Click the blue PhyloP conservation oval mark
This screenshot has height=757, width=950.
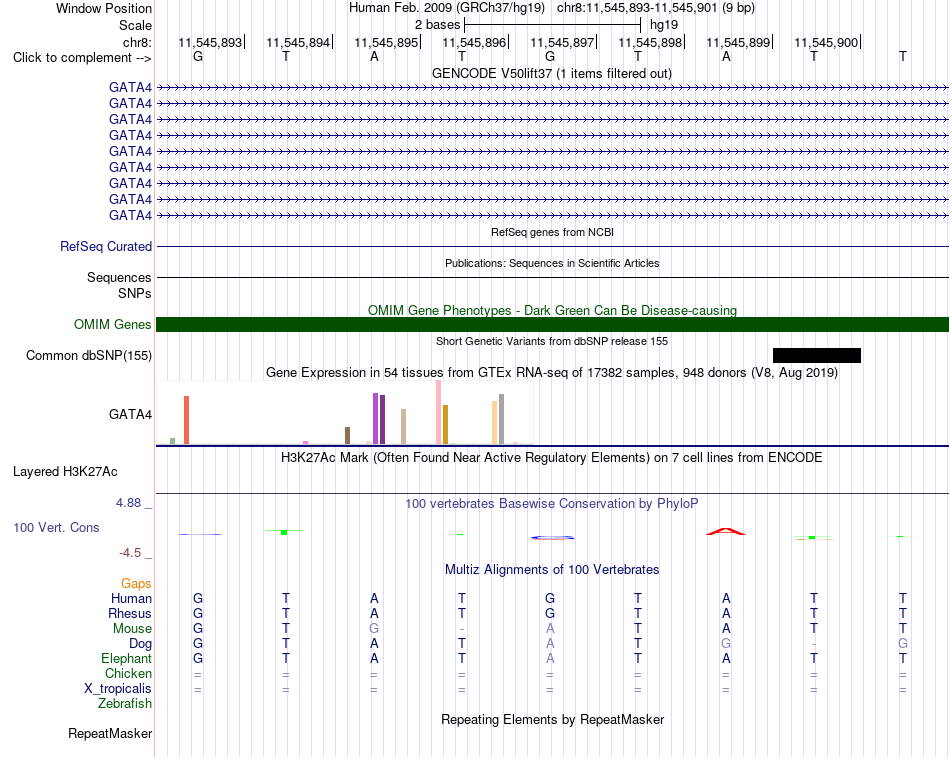(552, 537)
